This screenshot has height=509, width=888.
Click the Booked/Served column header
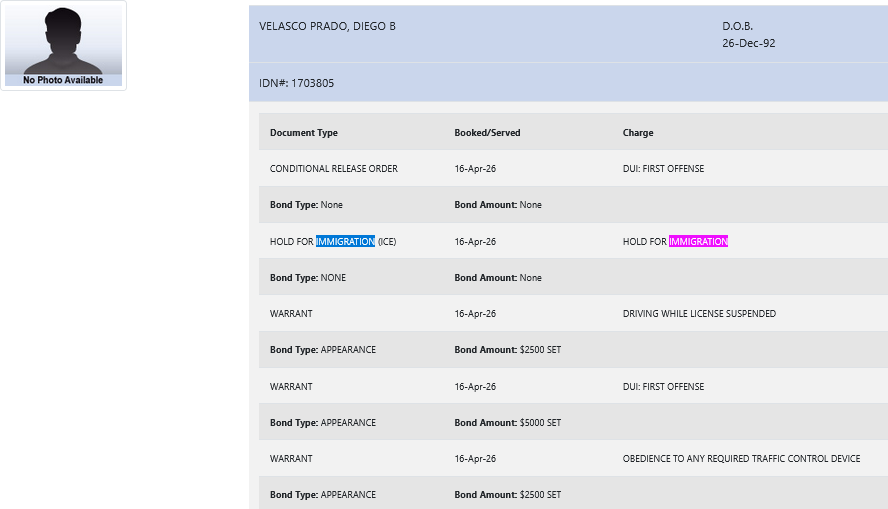[487, 133]
